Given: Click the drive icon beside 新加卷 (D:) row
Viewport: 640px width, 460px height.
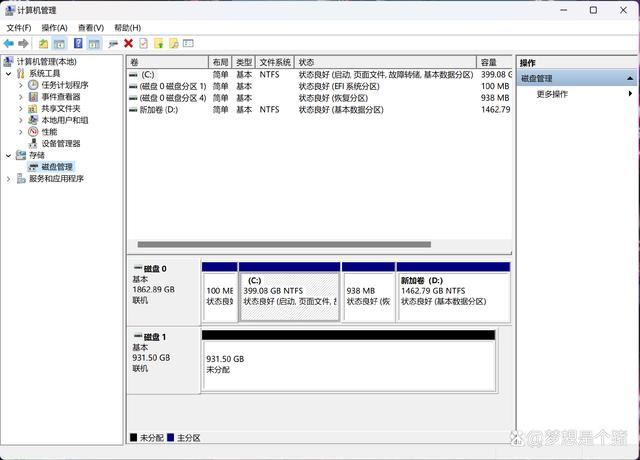Looking at the screenshot, I should [x=133, y=110].
